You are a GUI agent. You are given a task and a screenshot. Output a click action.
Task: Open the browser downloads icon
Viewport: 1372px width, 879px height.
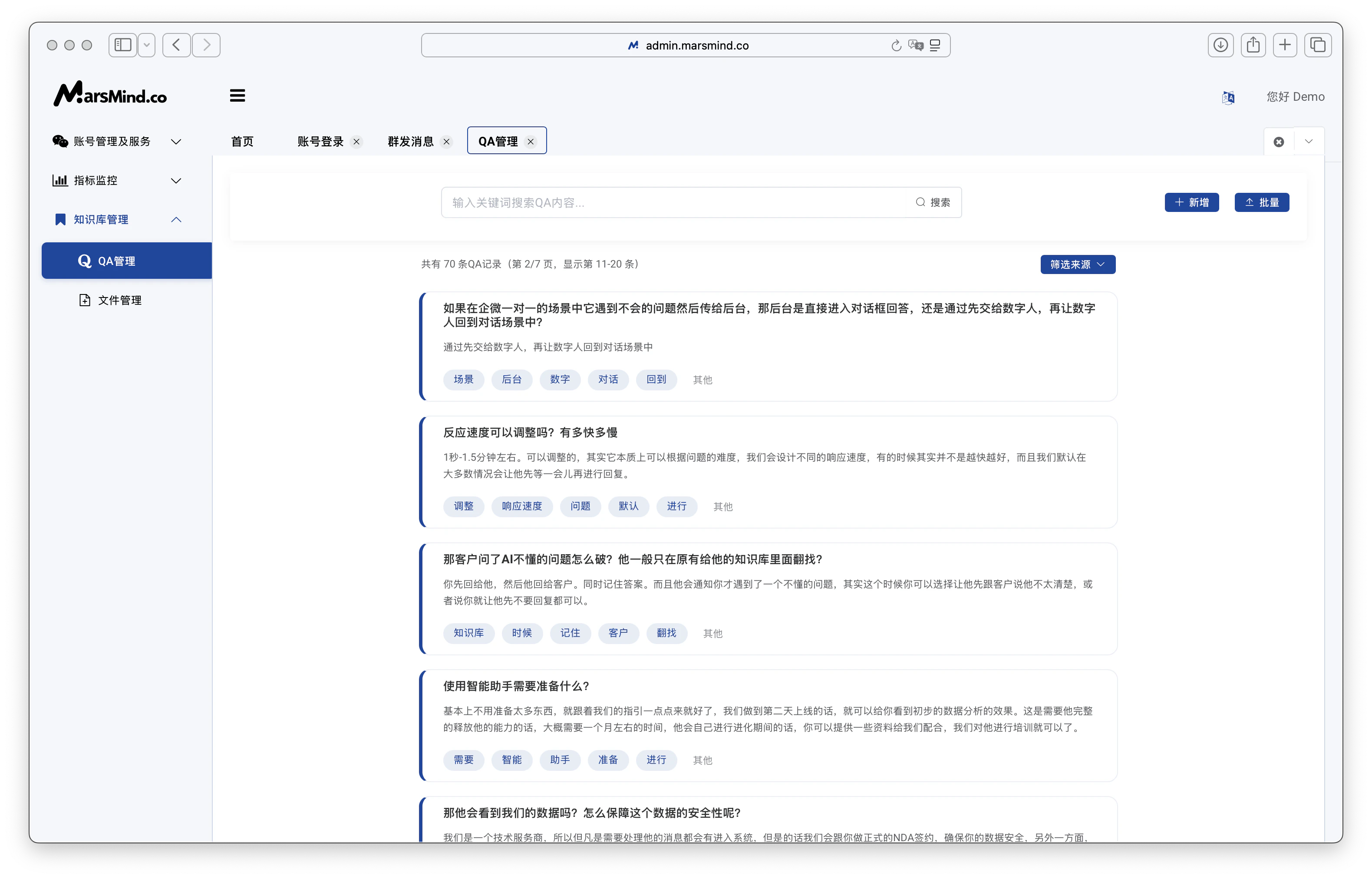(1221, 45)
